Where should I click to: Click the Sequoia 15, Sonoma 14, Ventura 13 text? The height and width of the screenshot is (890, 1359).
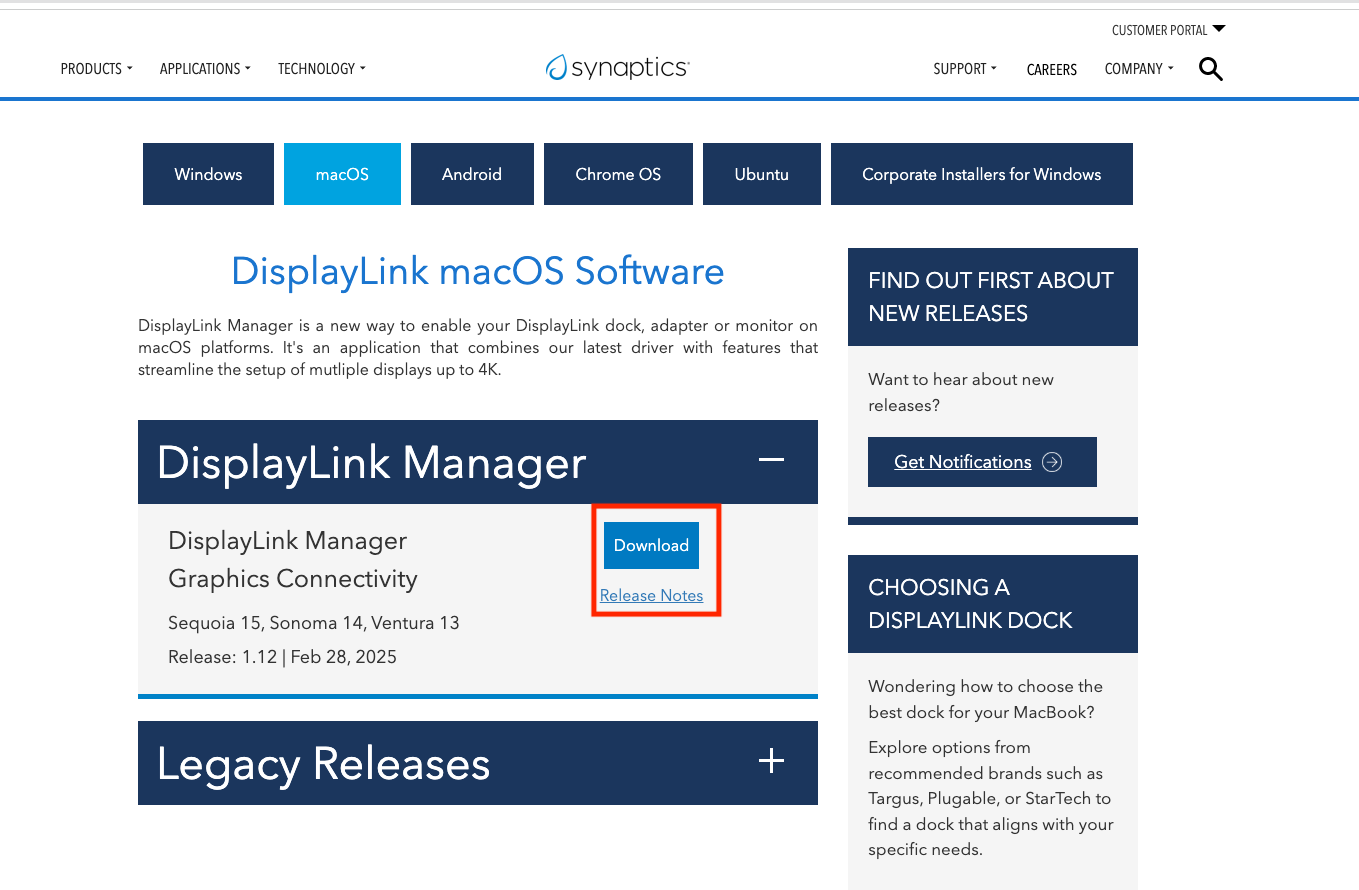pyautogui.click(x=314, y=623)
